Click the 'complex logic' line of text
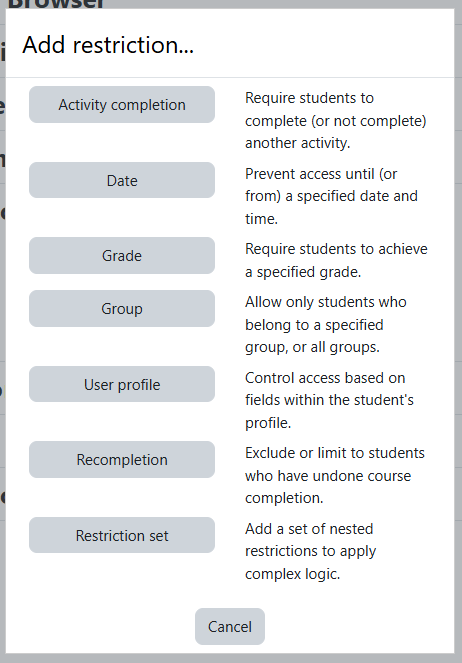 click(x=293, y=574)
